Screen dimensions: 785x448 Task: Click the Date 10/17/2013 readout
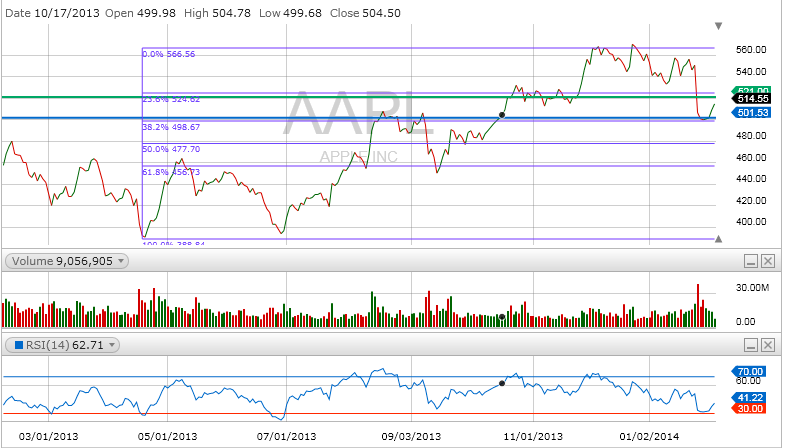pyautogui.click(x=53, y=13)
